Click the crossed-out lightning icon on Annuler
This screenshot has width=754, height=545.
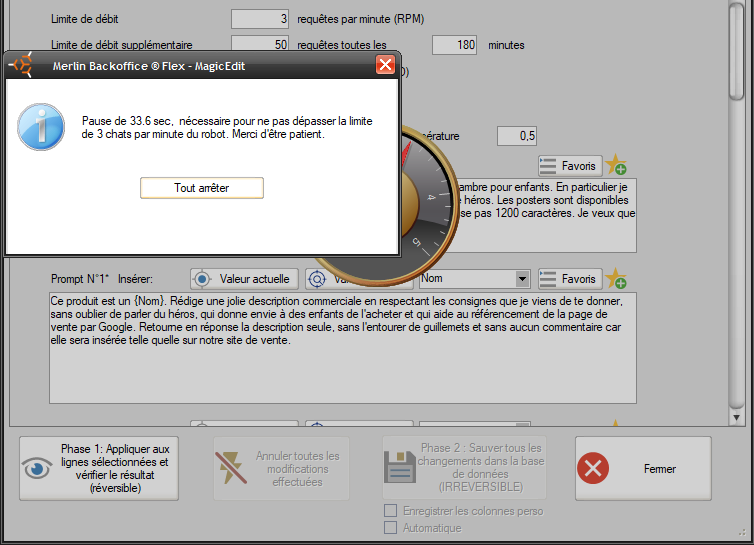click(x=231, y=468)
